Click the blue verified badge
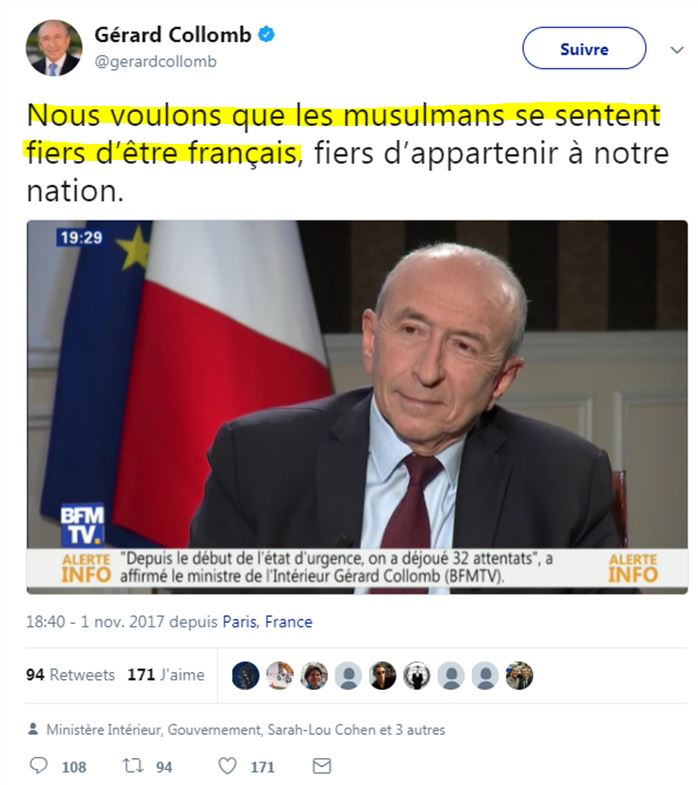Image resolution: width=698 pixels, height=785 pixels. coord(266,35)
